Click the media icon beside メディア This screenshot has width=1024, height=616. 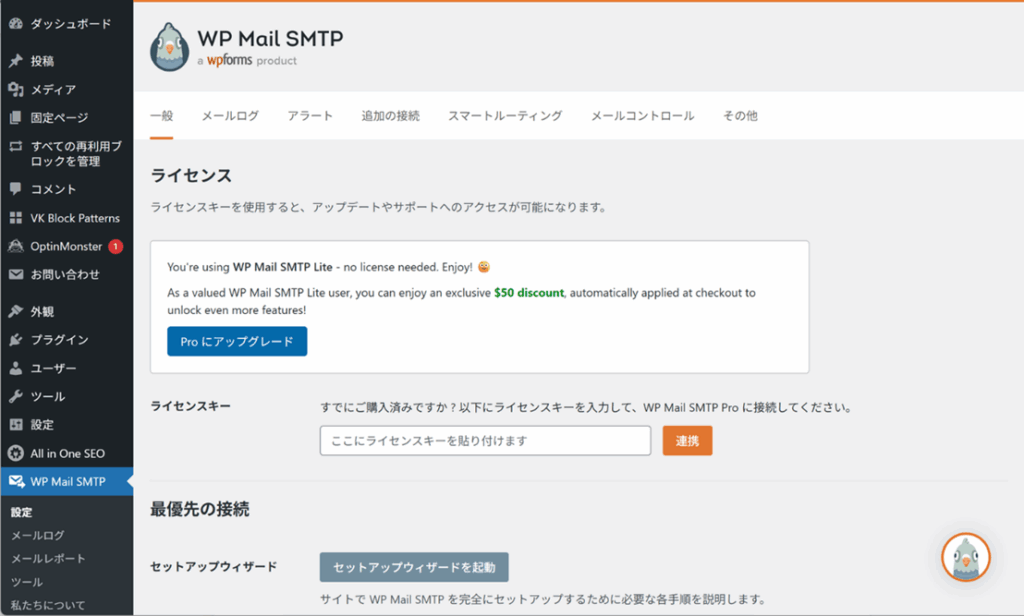coord(16,89)
